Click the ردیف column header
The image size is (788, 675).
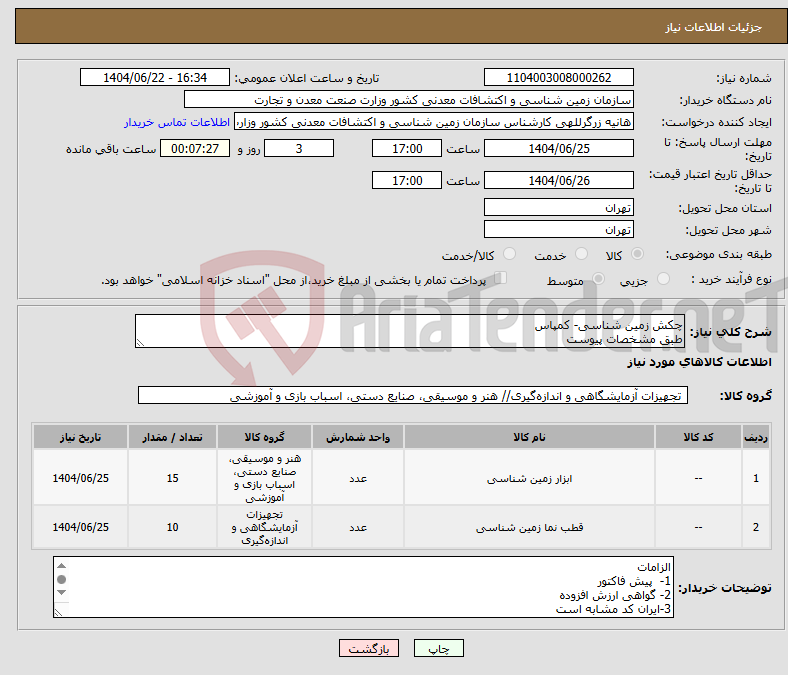click(x=756, y=437)
